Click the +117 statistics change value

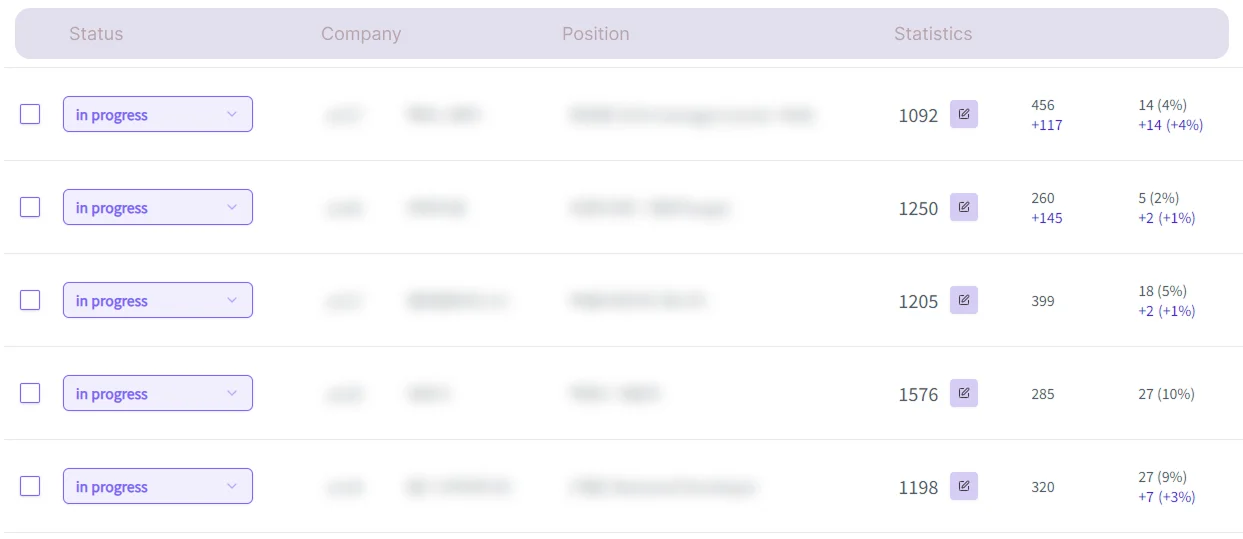pos(1047,125)
